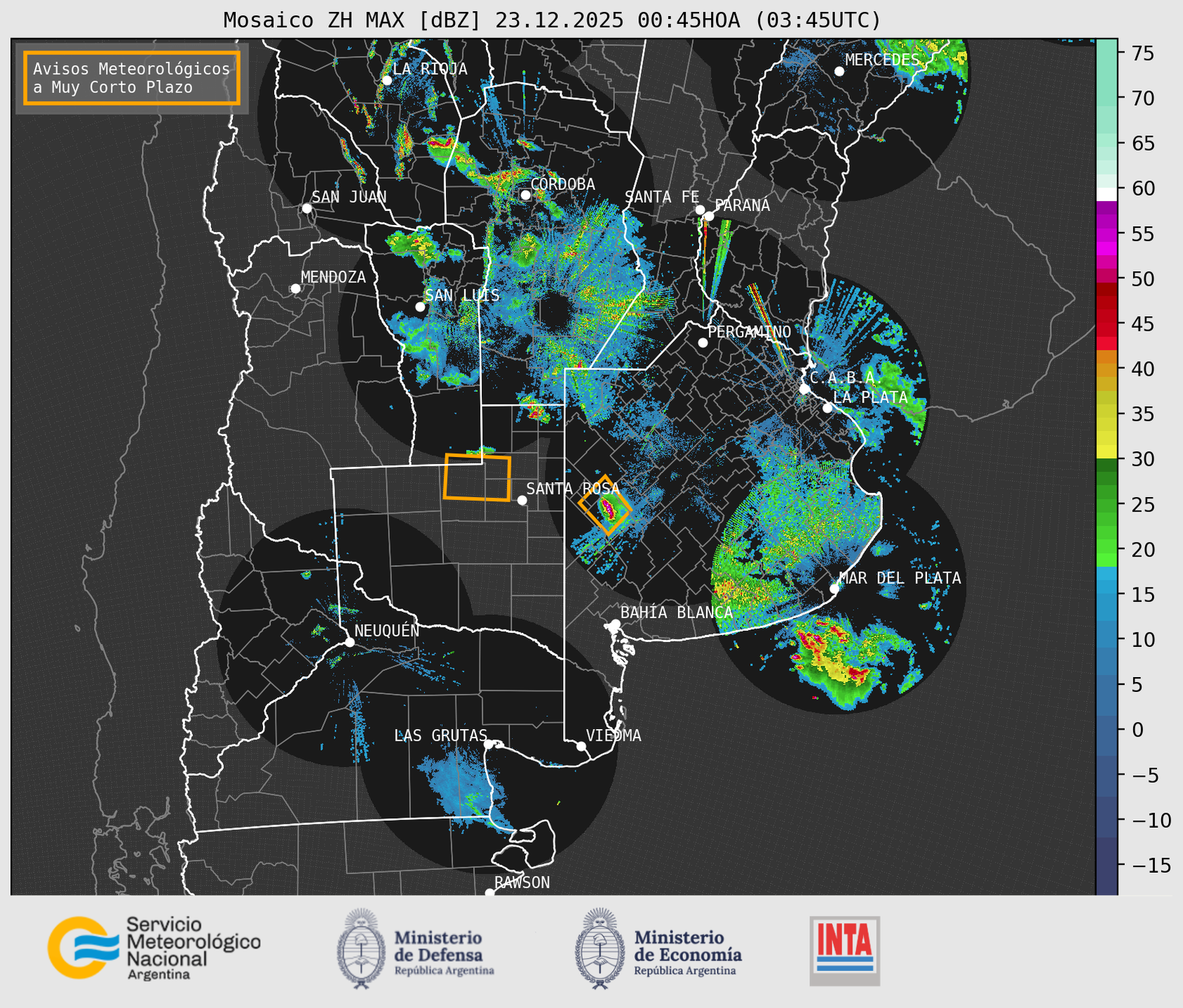Click the NEUQUÉN city marker dot

[x=349, y=642]
